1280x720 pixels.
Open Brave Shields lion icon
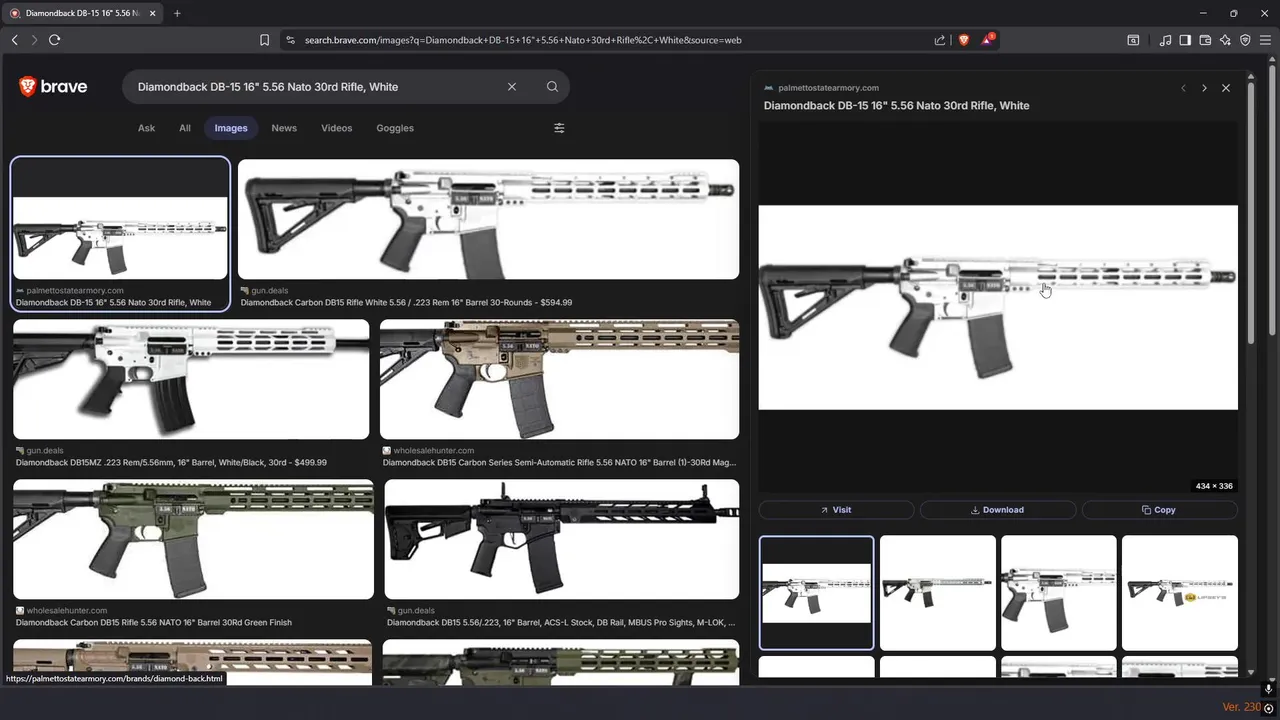964,40
